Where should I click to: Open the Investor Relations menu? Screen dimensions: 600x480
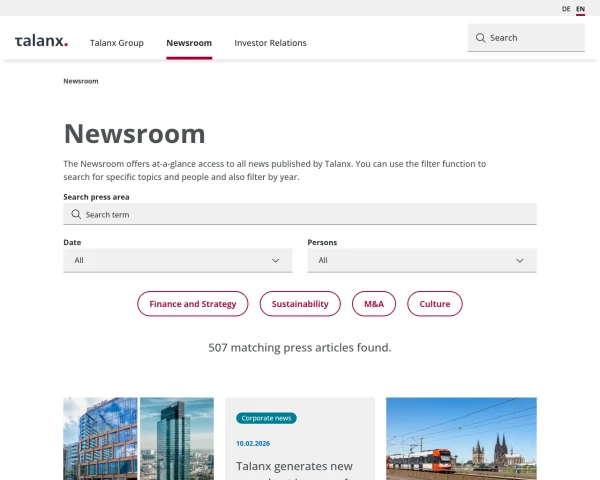click(x=270, y=43)
